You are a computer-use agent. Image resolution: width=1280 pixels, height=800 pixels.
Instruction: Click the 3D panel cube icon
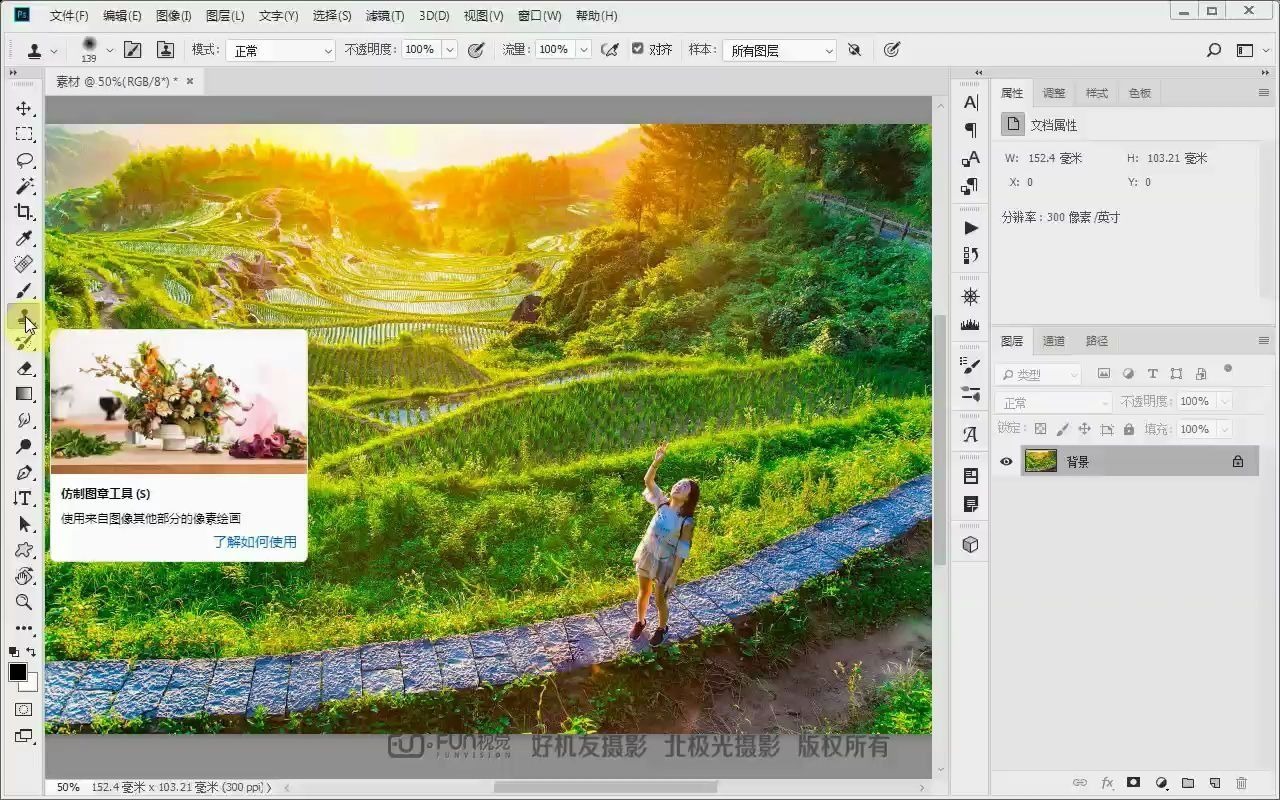pos(970,545)
